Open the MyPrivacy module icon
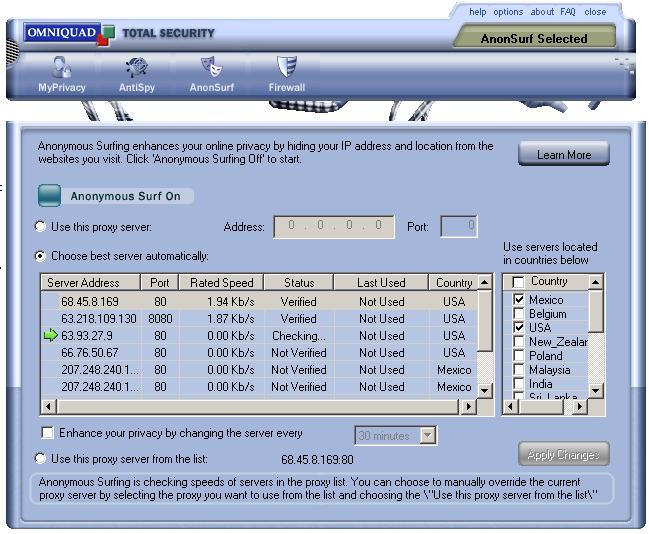 (62, 67)
